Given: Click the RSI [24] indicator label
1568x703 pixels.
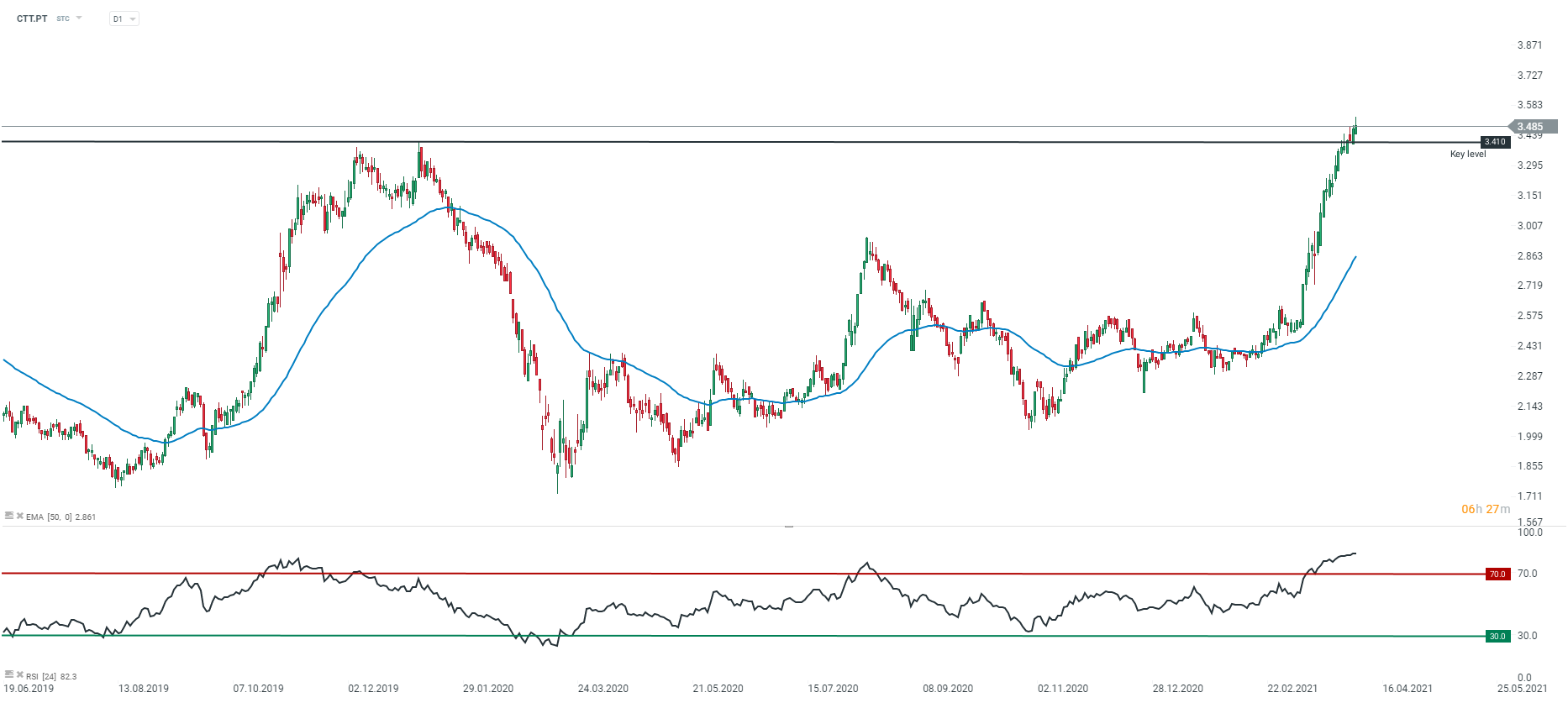Looking at the screenshot, I should tap(42, 676).
